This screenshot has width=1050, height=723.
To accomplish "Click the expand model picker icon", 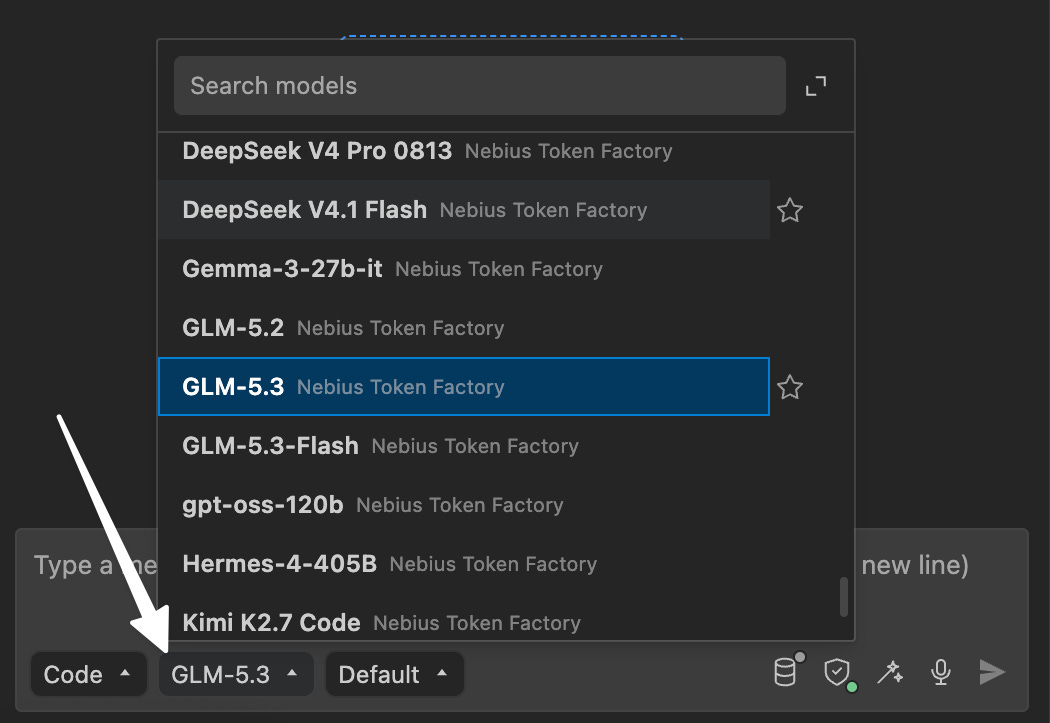I will coord(815,86).
